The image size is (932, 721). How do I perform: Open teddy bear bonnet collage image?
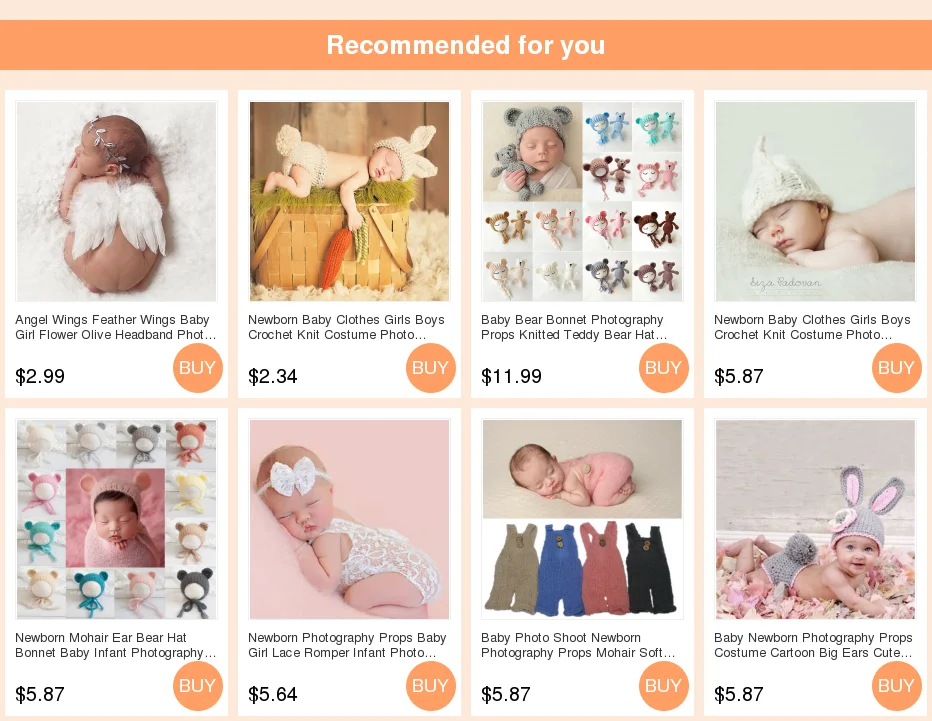(582, 201)
